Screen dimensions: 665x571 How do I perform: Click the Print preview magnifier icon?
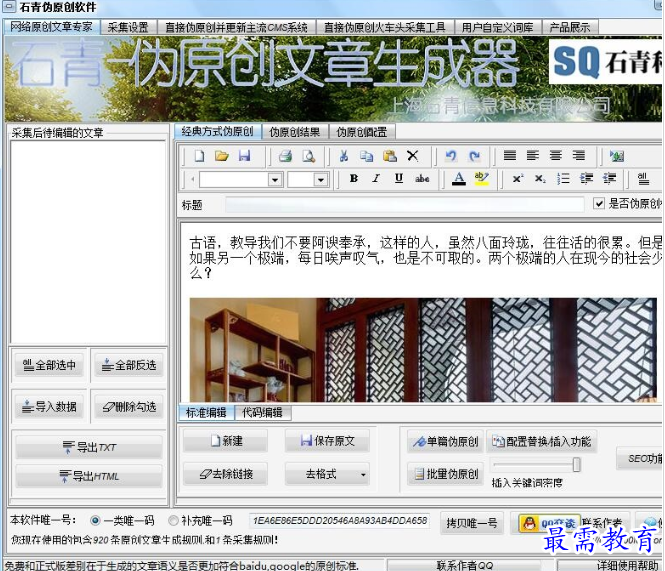(308, 156)
